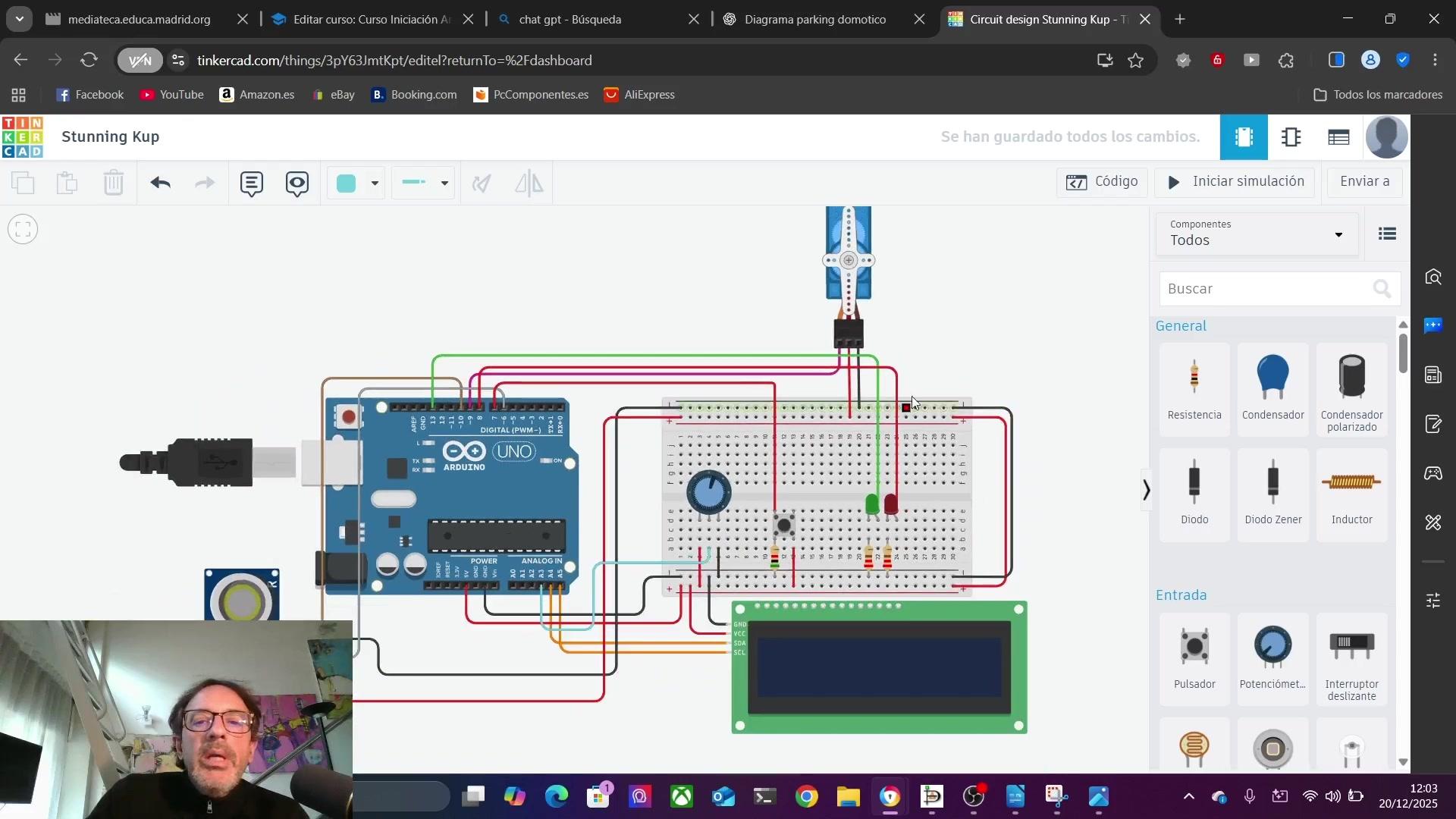
Task: Open the notes tool icon
Action: (x=252, y=183)
